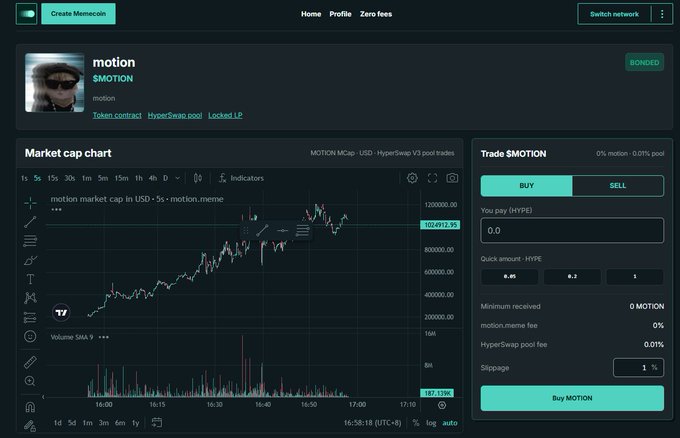Open the HyperSwap pool link
The image size is (680, 438).
tap(175, 115)
